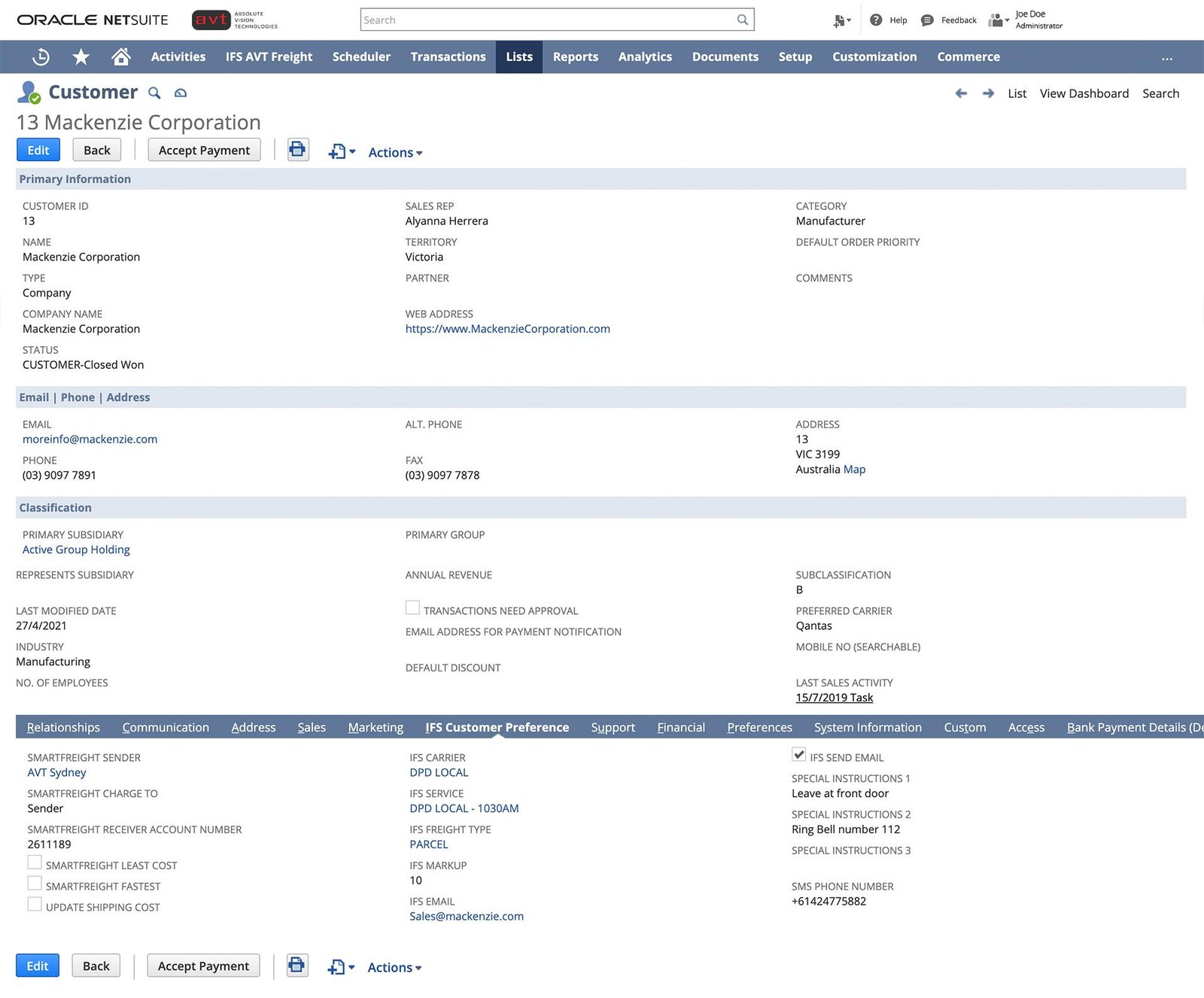
Task: Click the bottom print icon
Action: (x=297, y=965)
